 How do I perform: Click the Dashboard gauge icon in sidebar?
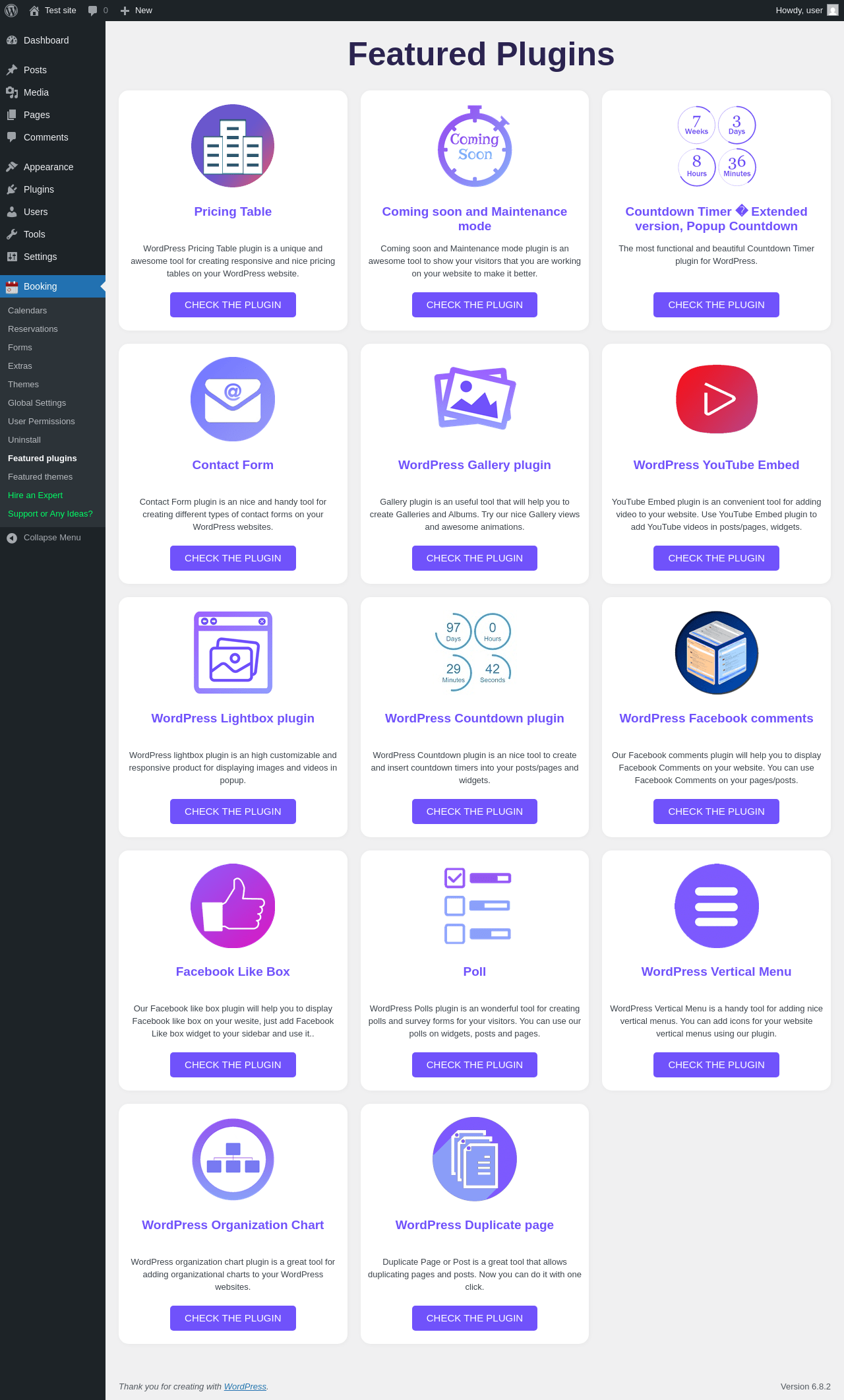point(12,40)
